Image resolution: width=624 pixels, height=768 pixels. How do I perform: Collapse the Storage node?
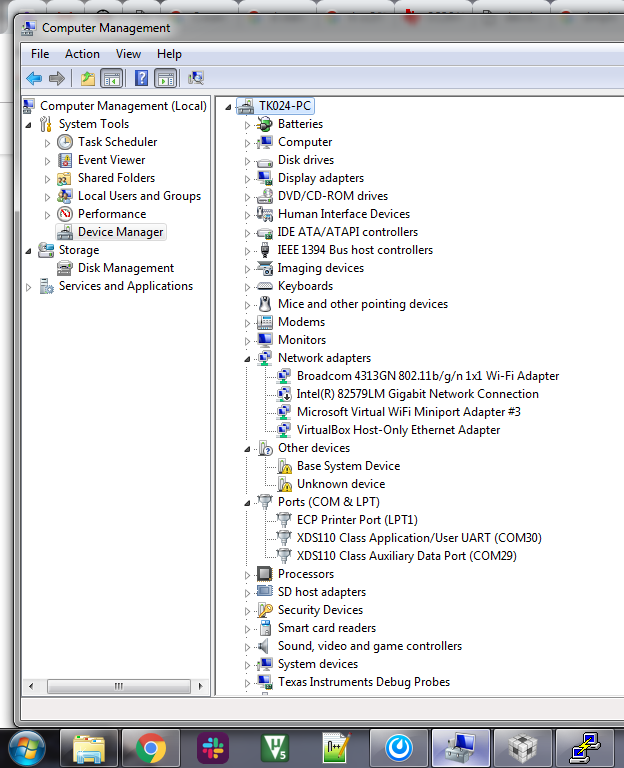28,251
